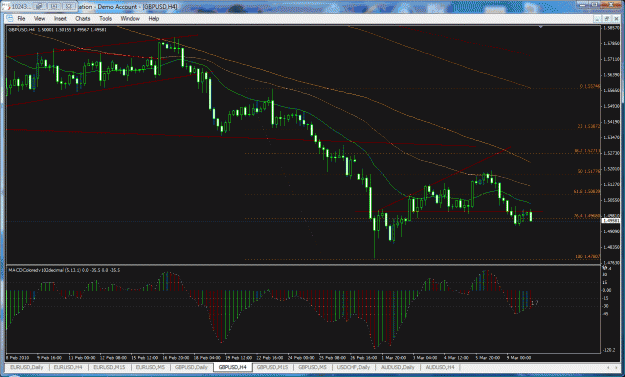
Task: Click the GBPUSD,H4 OHLC header text
Action: pyautogui.click(x=57, y=29)
